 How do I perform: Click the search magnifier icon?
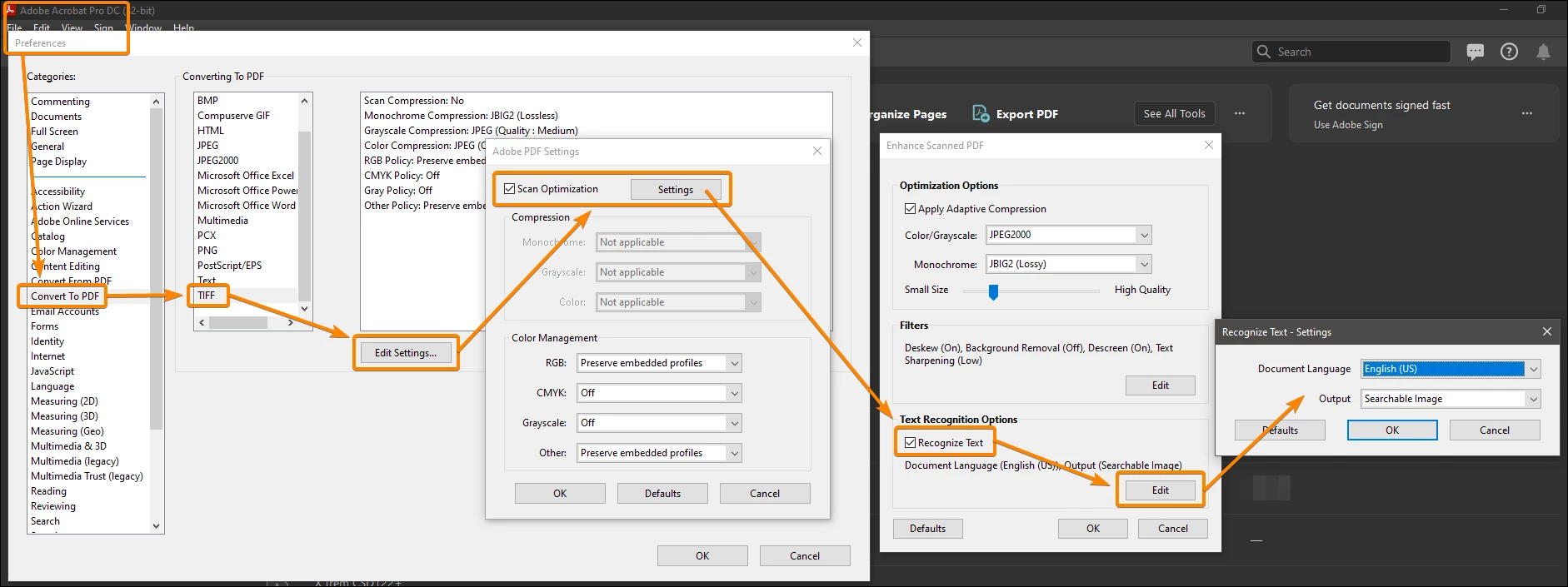tap(1264, 52)
